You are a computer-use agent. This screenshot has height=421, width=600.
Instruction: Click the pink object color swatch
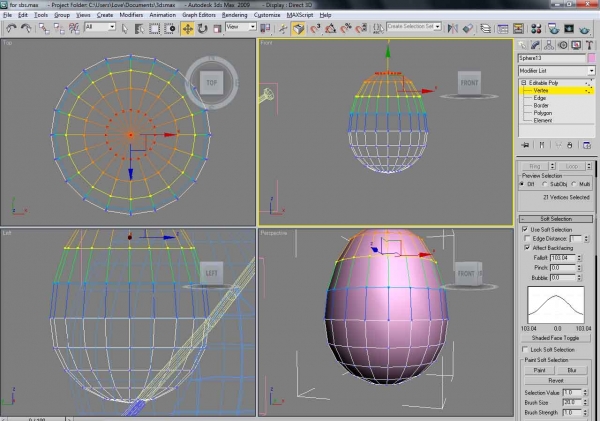[x=592, y=58]
